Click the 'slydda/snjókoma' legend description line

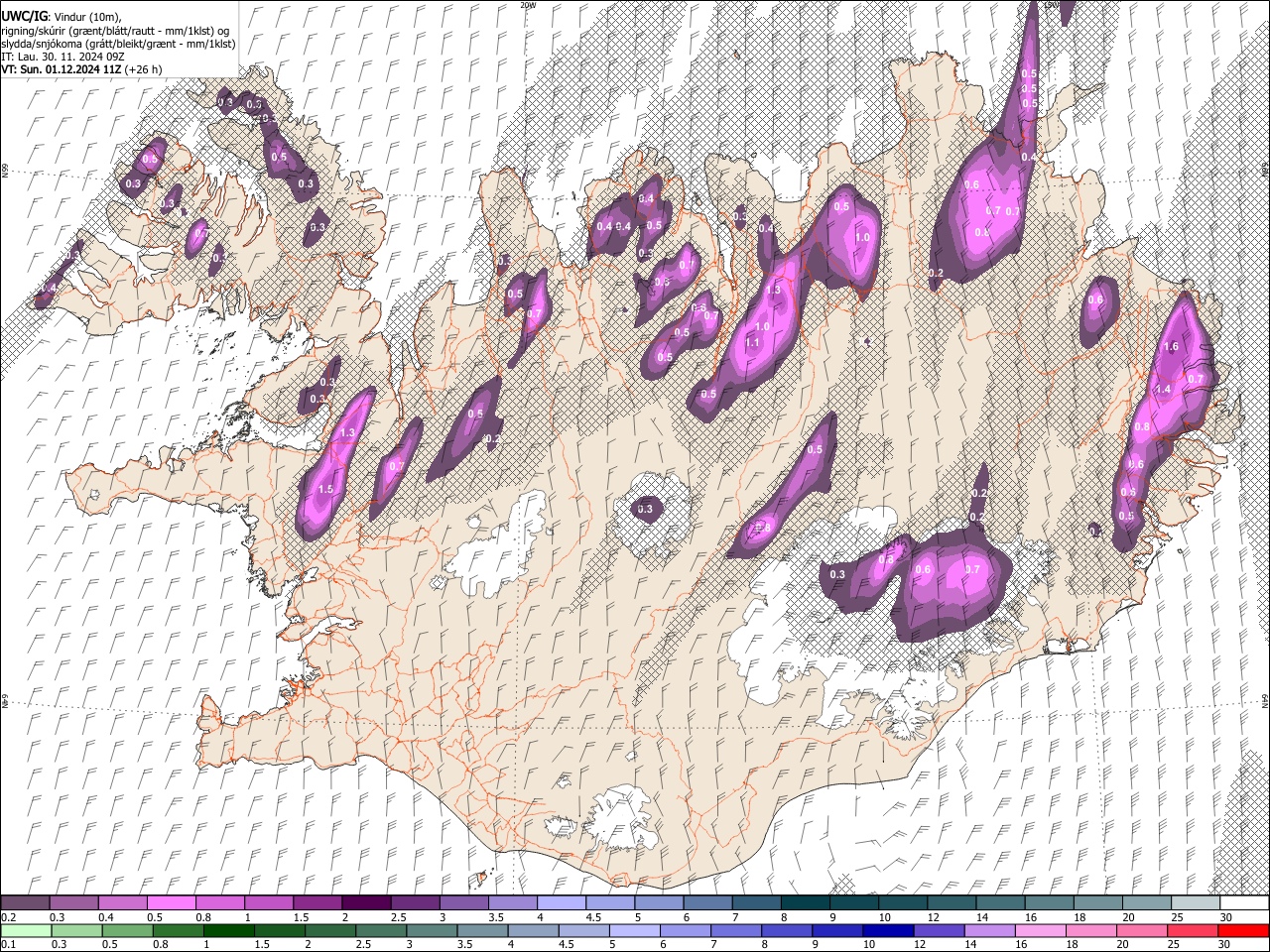[118, 44]
